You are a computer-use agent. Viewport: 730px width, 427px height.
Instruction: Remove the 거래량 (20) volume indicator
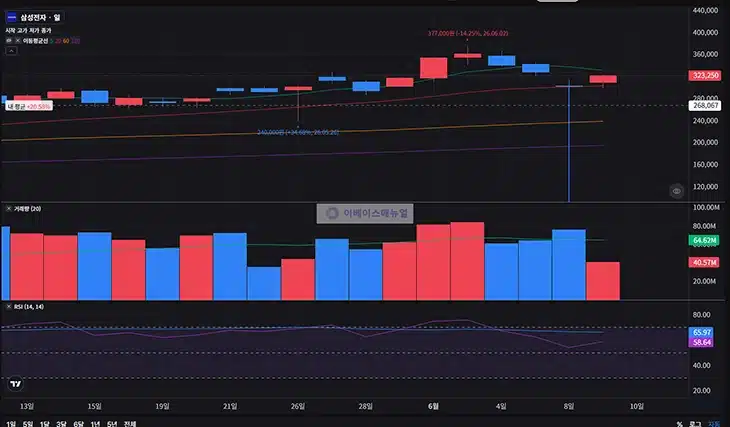(x=8, y=209)
